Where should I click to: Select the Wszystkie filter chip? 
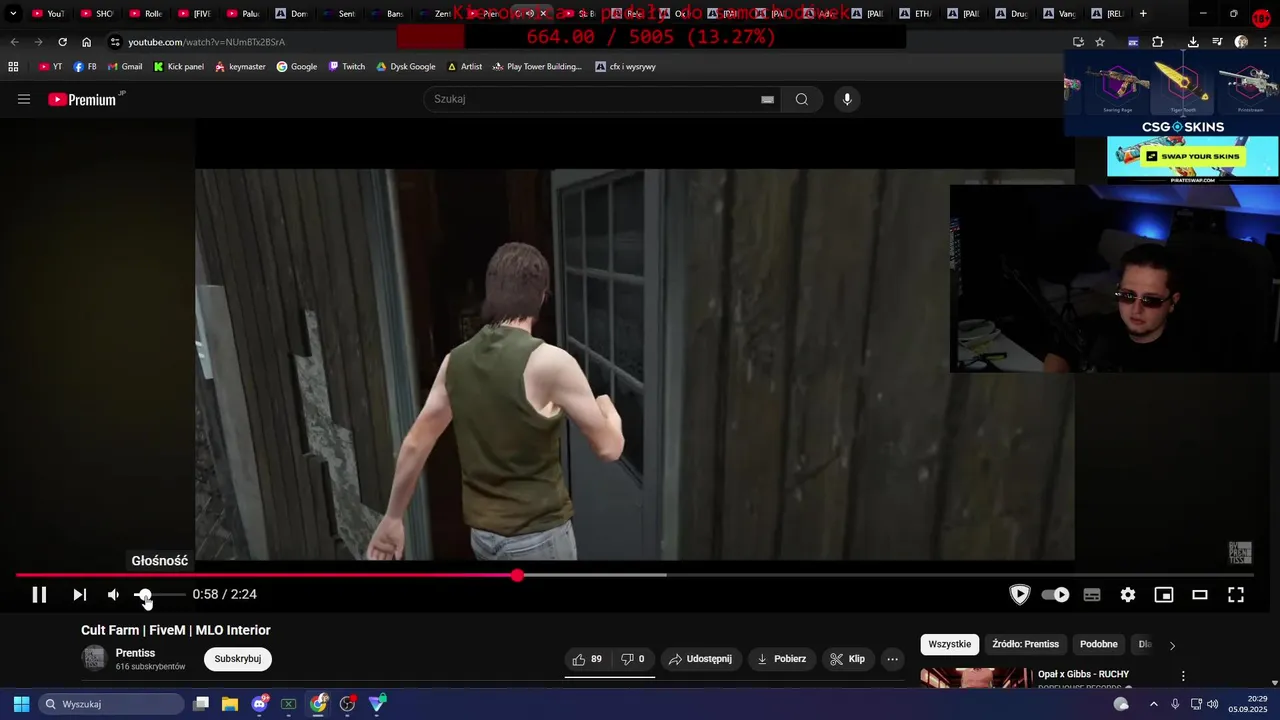(949, 644)
